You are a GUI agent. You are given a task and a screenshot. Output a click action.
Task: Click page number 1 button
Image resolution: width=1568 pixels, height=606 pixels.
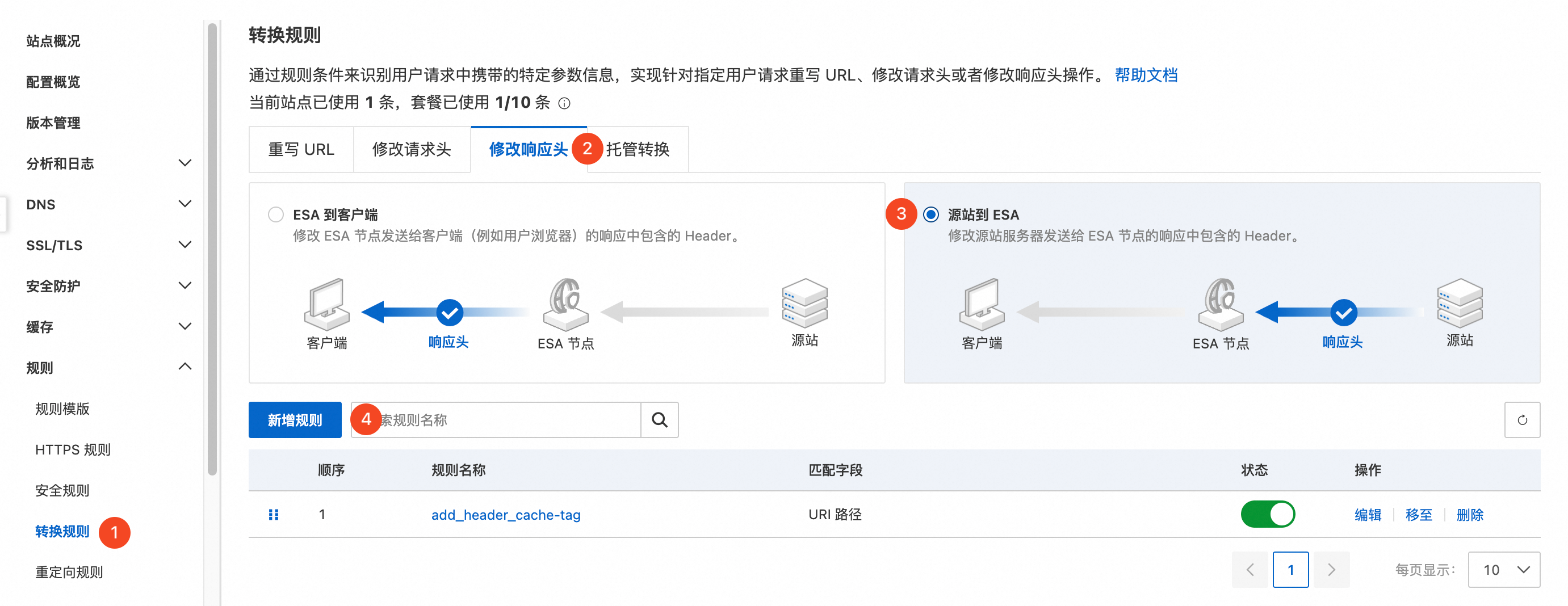coord(1290,570)
